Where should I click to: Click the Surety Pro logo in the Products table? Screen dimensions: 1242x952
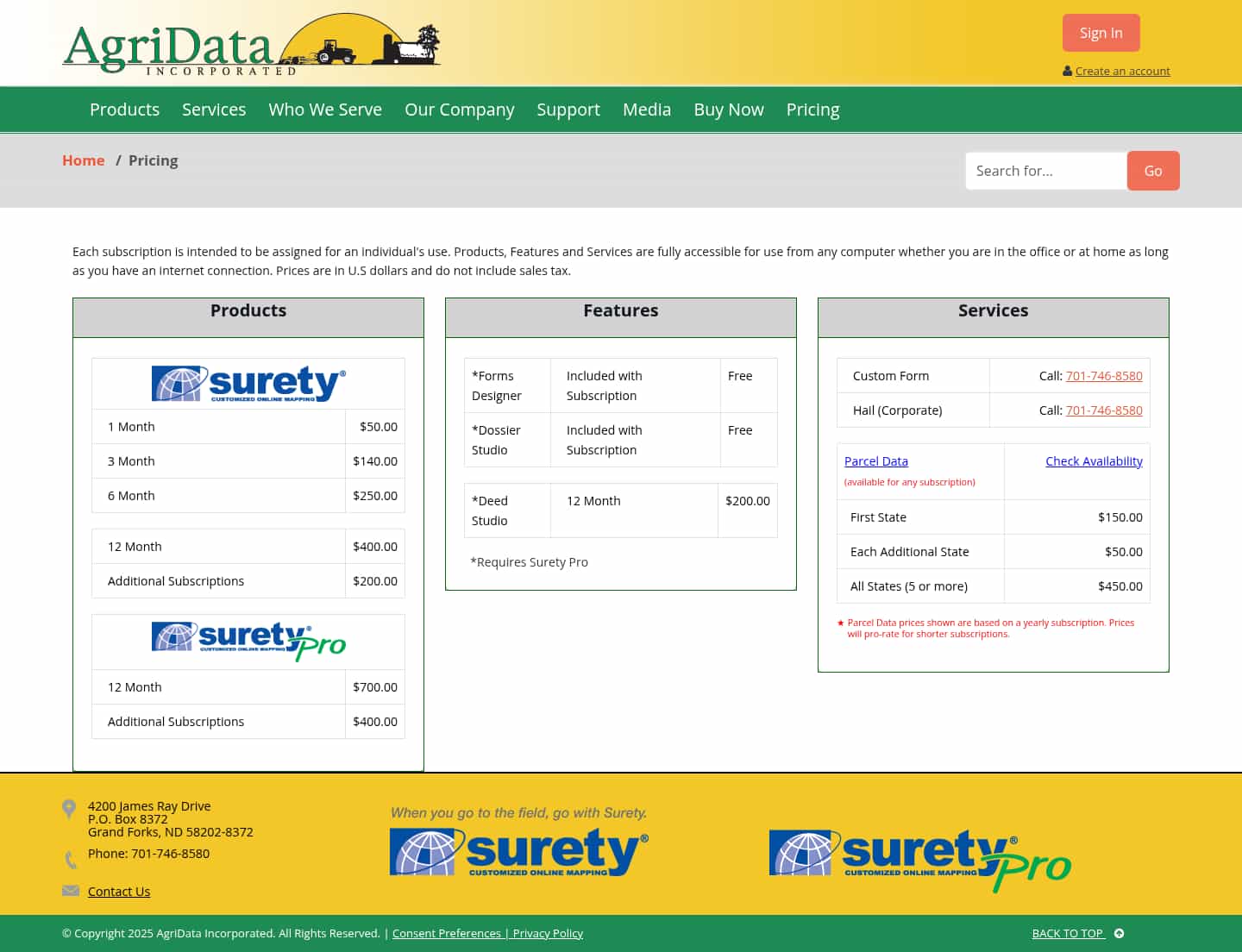[x=248, y=641]
